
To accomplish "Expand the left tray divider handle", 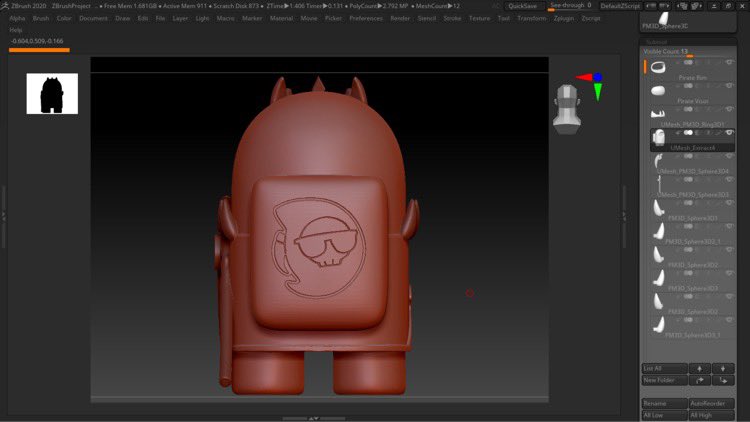I will coord(4,216).
